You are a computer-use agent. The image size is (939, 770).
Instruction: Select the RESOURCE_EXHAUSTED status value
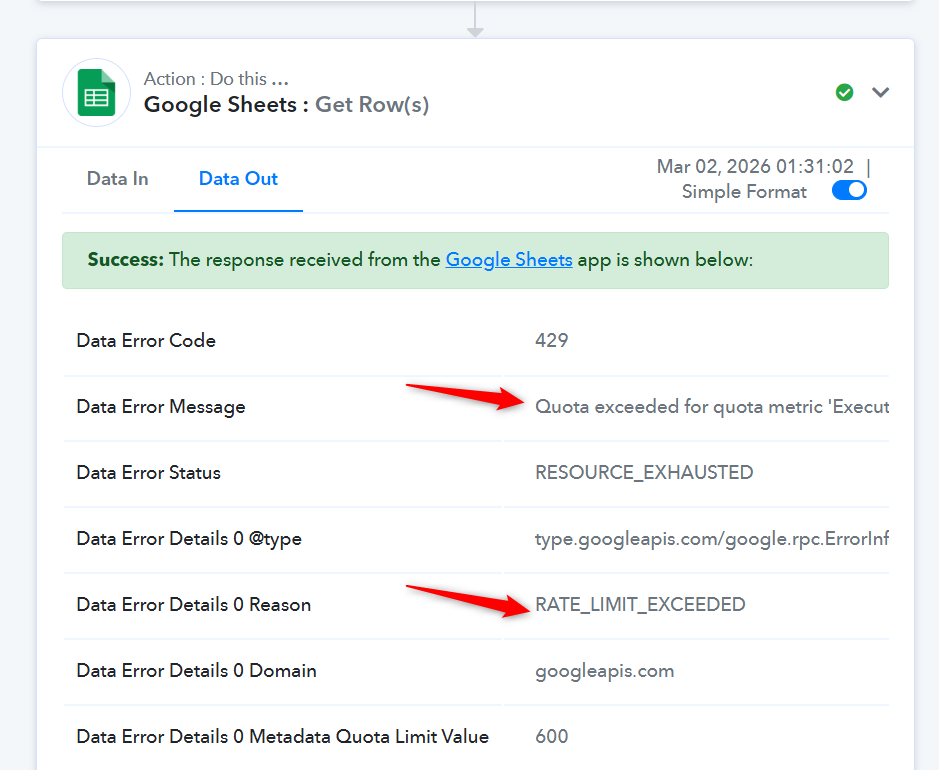(644, 473)
